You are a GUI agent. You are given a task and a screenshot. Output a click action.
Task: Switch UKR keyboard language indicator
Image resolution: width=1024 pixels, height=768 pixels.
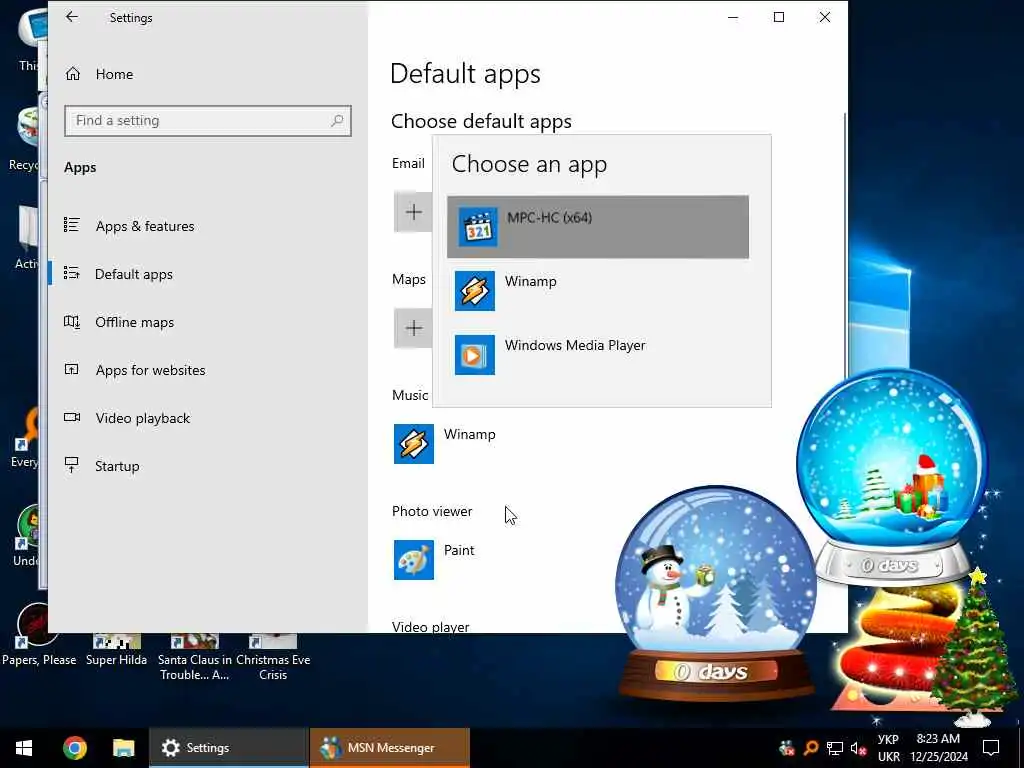(x=889, y=748)
